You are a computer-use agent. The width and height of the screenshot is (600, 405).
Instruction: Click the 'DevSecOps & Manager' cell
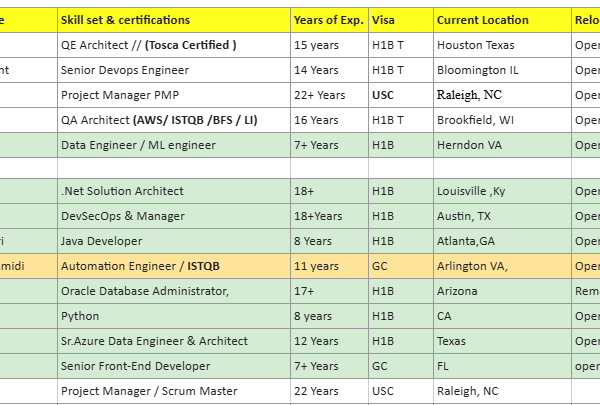(x=172, y=216)
